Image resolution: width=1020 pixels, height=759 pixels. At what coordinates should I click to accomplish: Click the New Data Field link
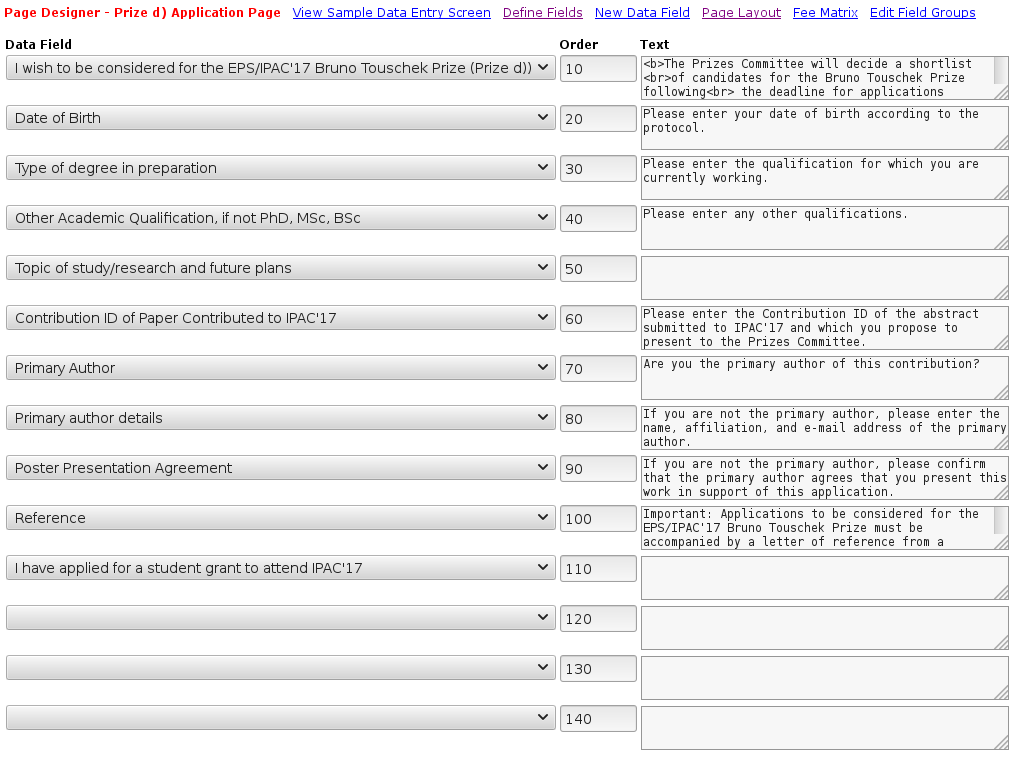[642, 12]
